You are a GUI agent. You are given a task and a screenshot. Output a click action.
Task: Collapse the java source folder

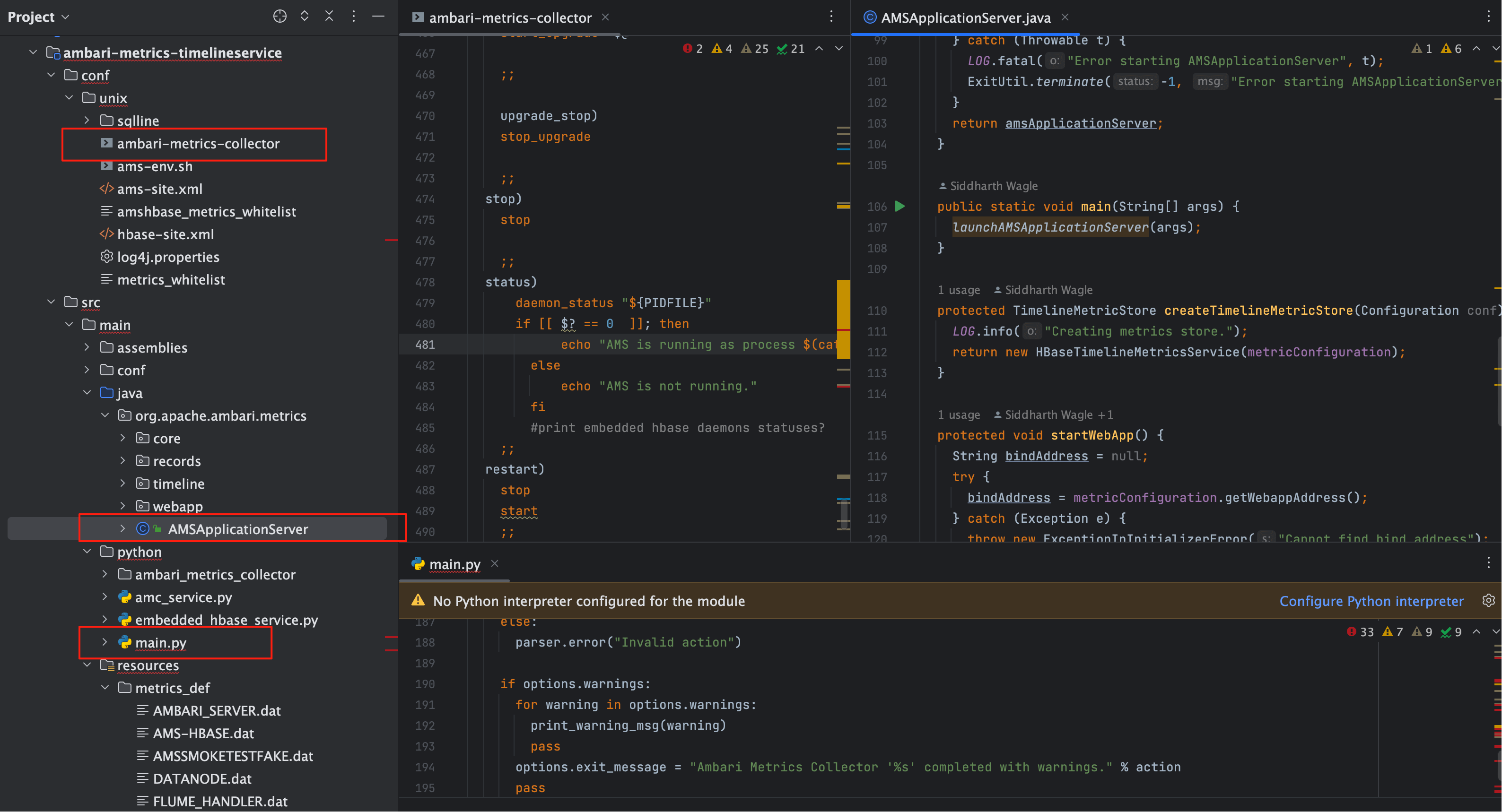(x=87, y=393)
